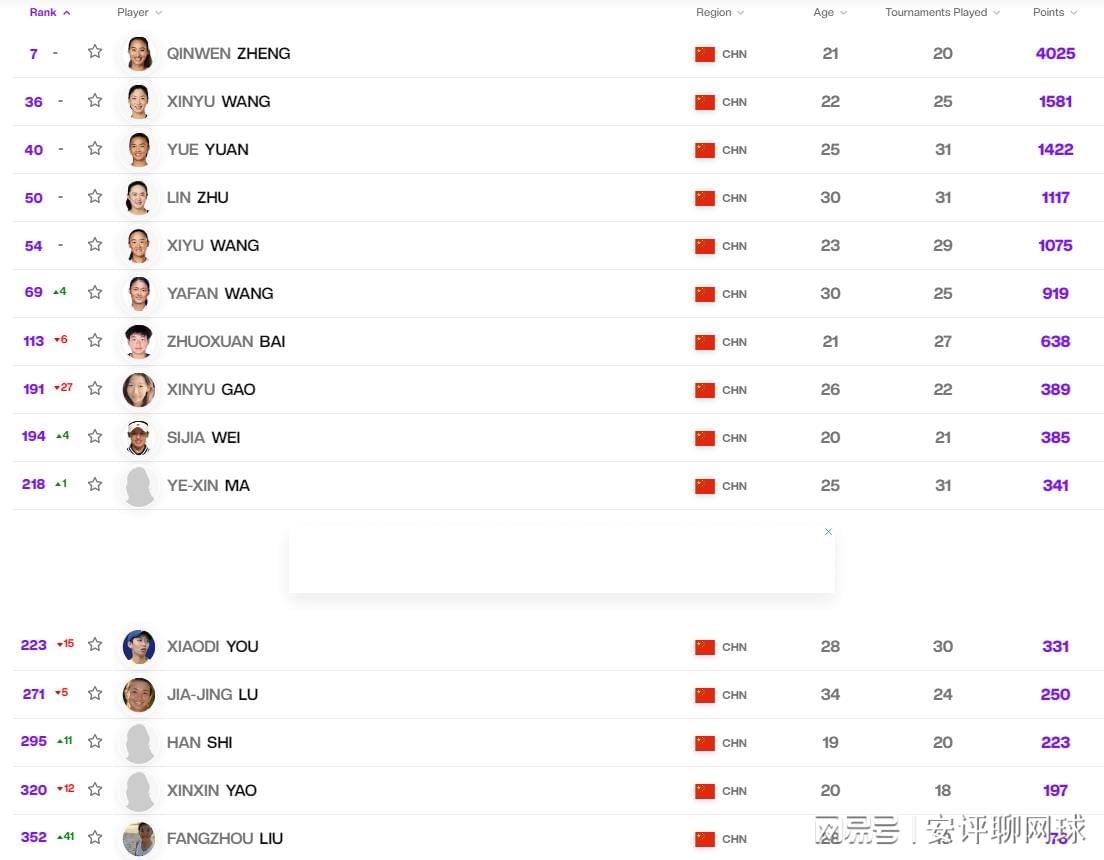Screen dimensions: 1104x860
Task: Toggle the favorite star for Xinyu Wang
Action: [x=95, y=100]
